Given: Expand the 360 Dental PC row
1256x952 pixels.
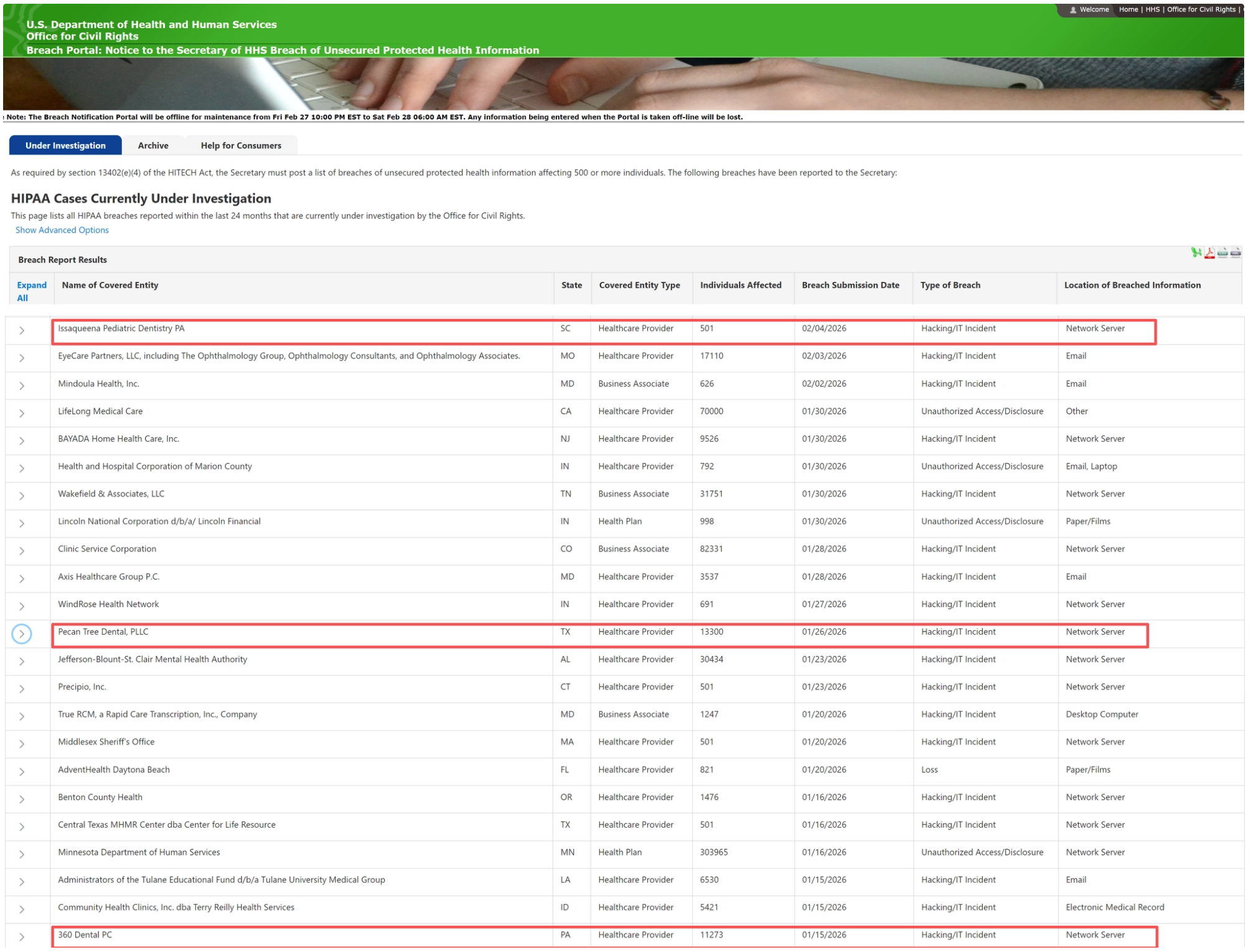Looking at the screenshot, I should coord(22,936).
